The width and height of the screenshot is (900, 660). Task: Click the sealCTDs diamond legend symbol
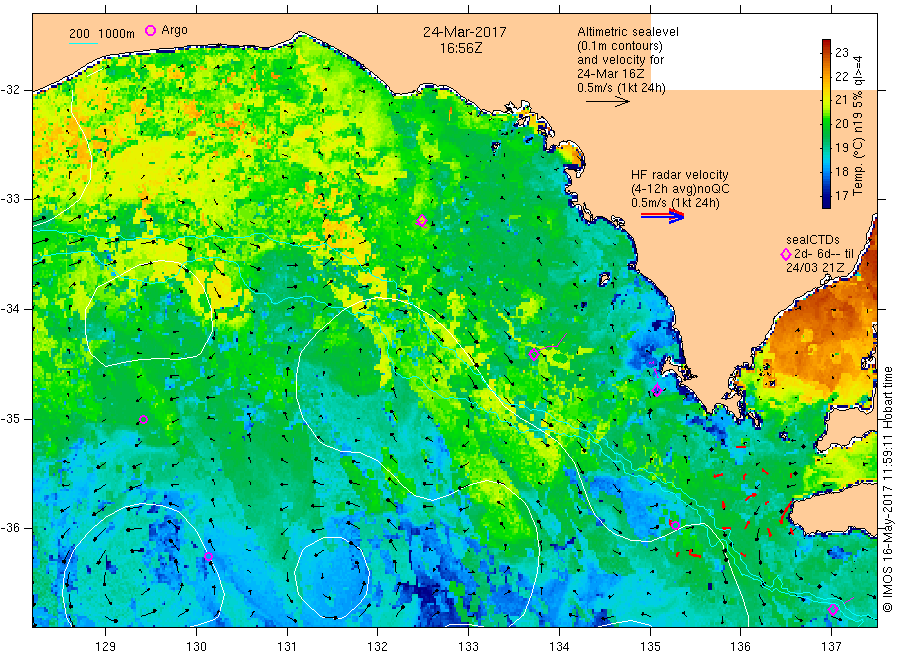tap(786, 254)
